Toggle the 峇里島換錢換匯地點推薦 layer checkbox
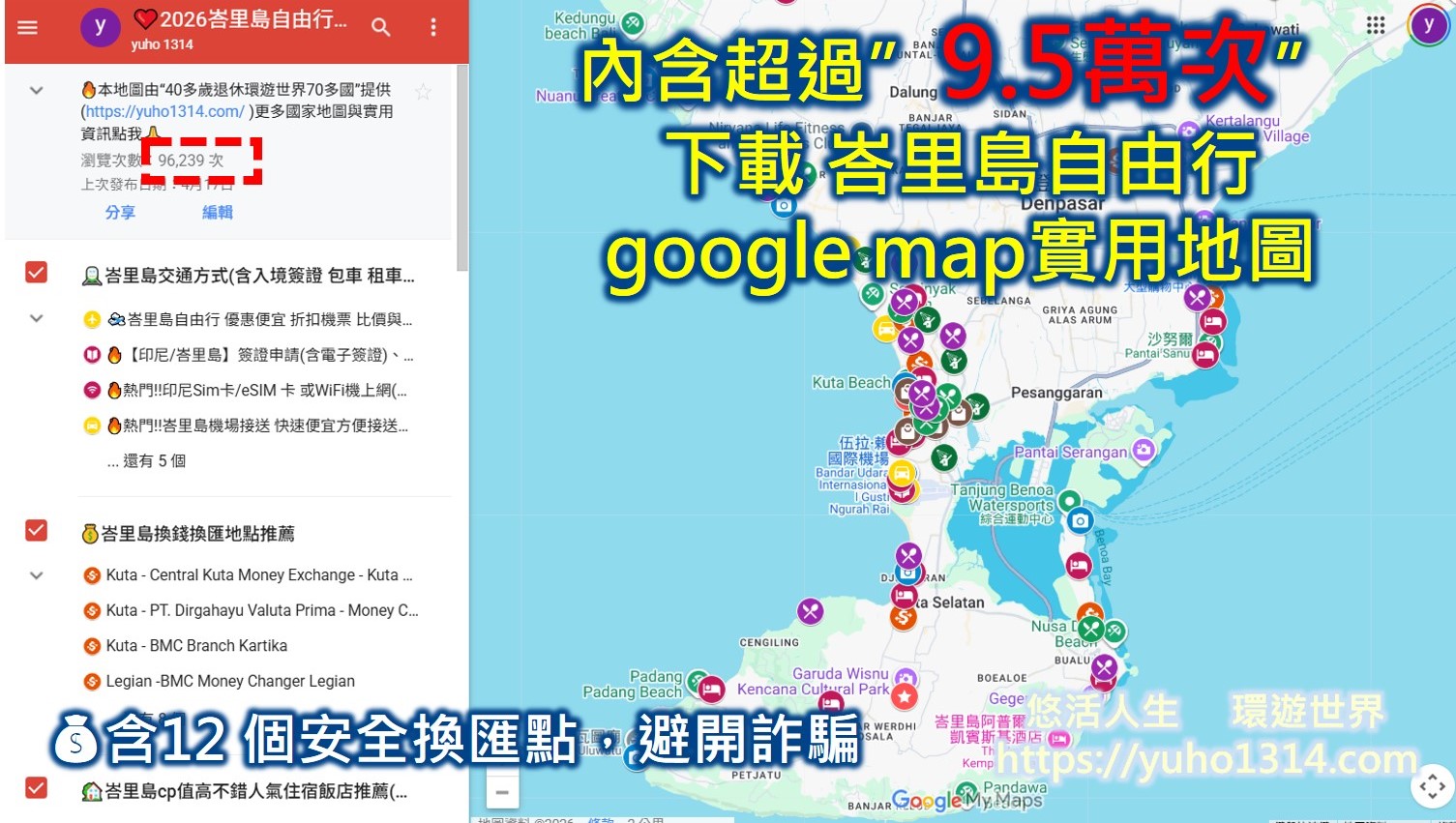 click(x=36, y=531)
